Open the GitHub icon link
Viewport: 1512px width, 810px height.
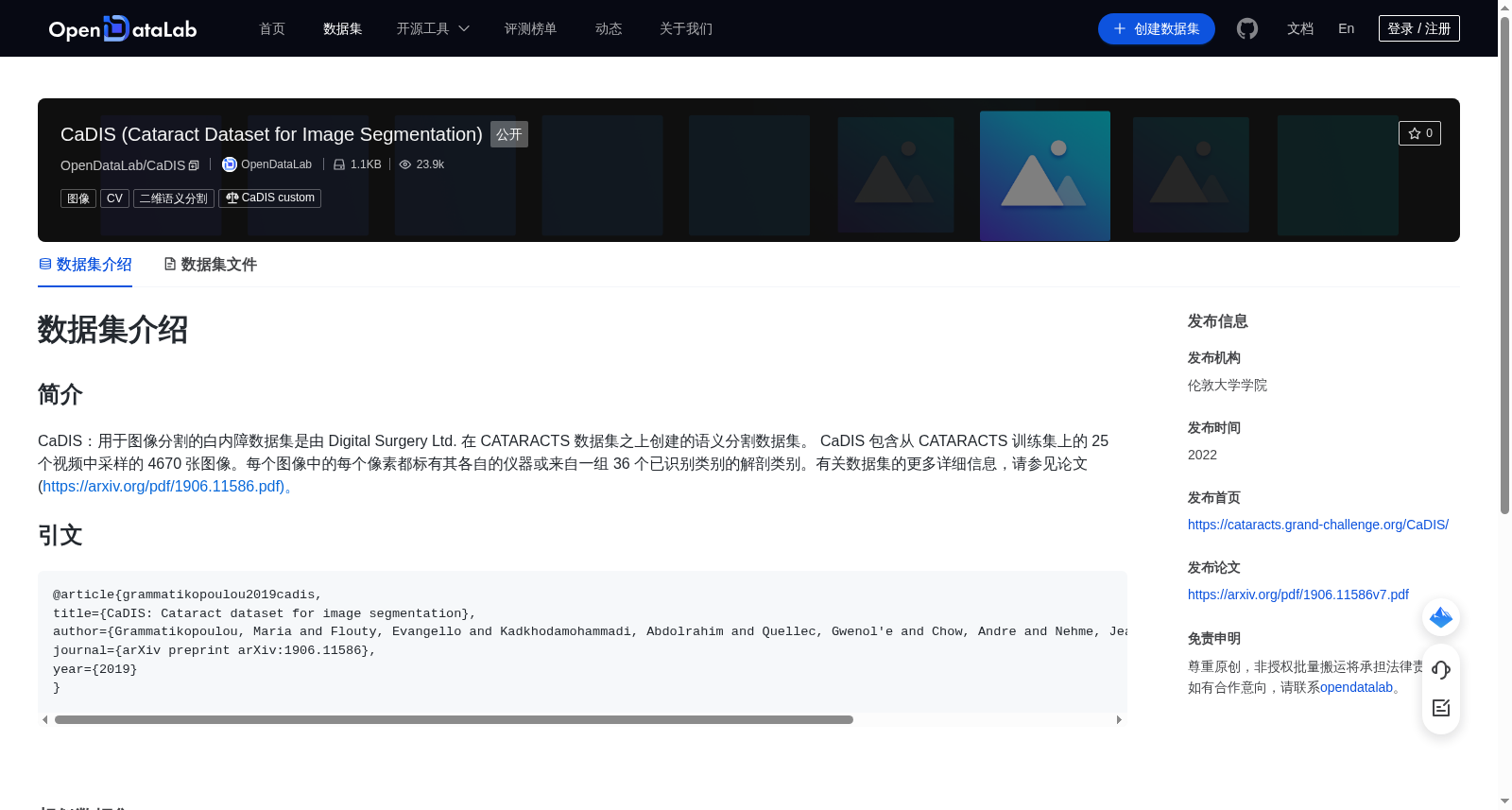click(1247, 29)
